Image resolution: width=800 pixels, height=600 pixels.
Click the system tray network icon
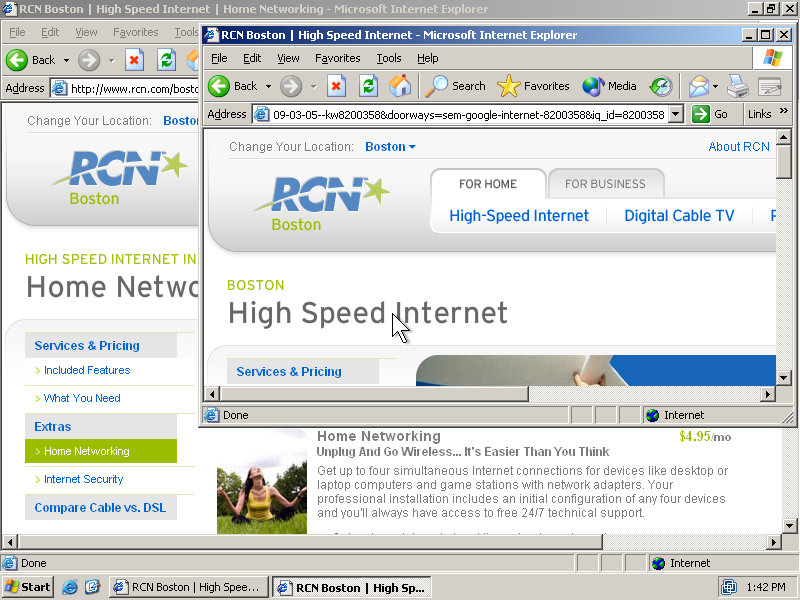(729, 587)
